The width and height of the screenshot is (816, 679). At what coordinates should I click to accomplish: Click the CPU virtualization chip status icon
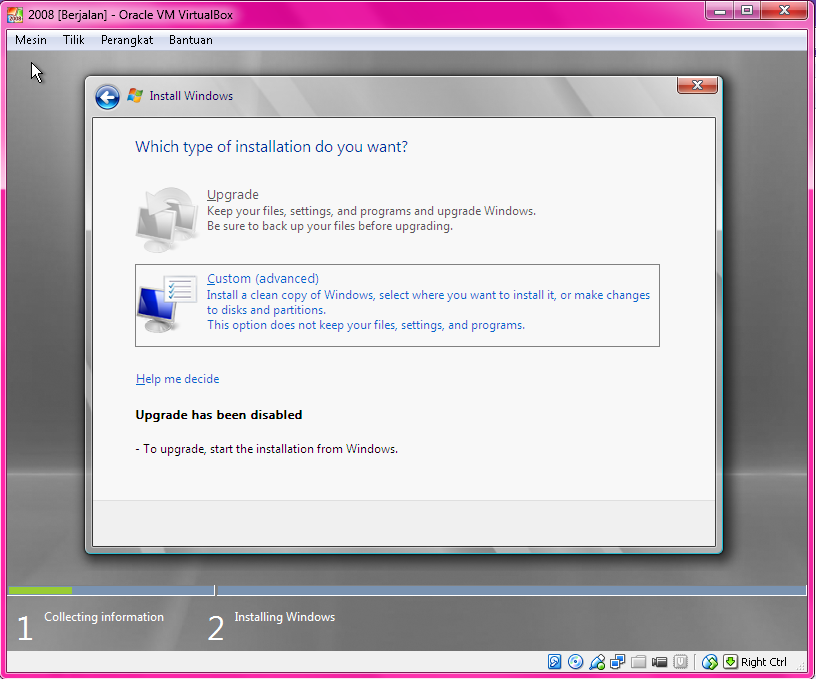[x=680, y=662]
